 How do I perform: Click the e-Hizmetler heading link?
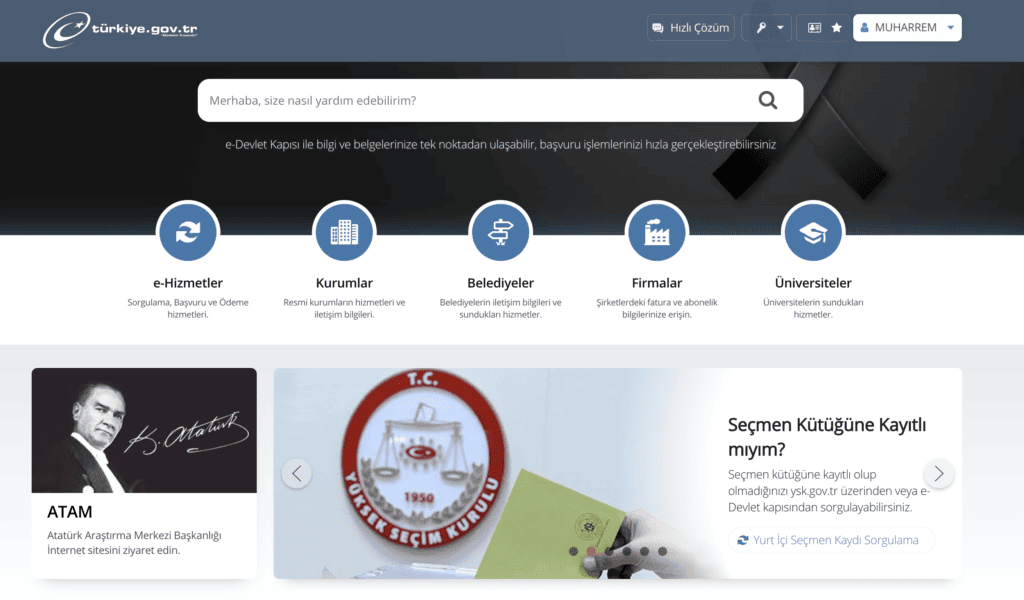click(187, 283)
